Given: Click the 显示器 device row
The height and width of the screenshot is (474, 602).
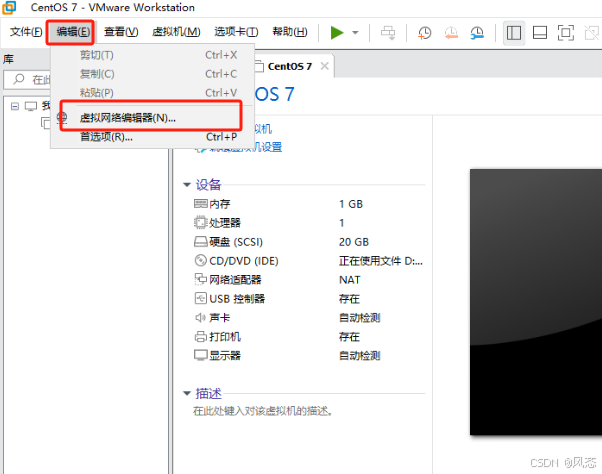Looking at the screenshot, I should tap(308, 355).
